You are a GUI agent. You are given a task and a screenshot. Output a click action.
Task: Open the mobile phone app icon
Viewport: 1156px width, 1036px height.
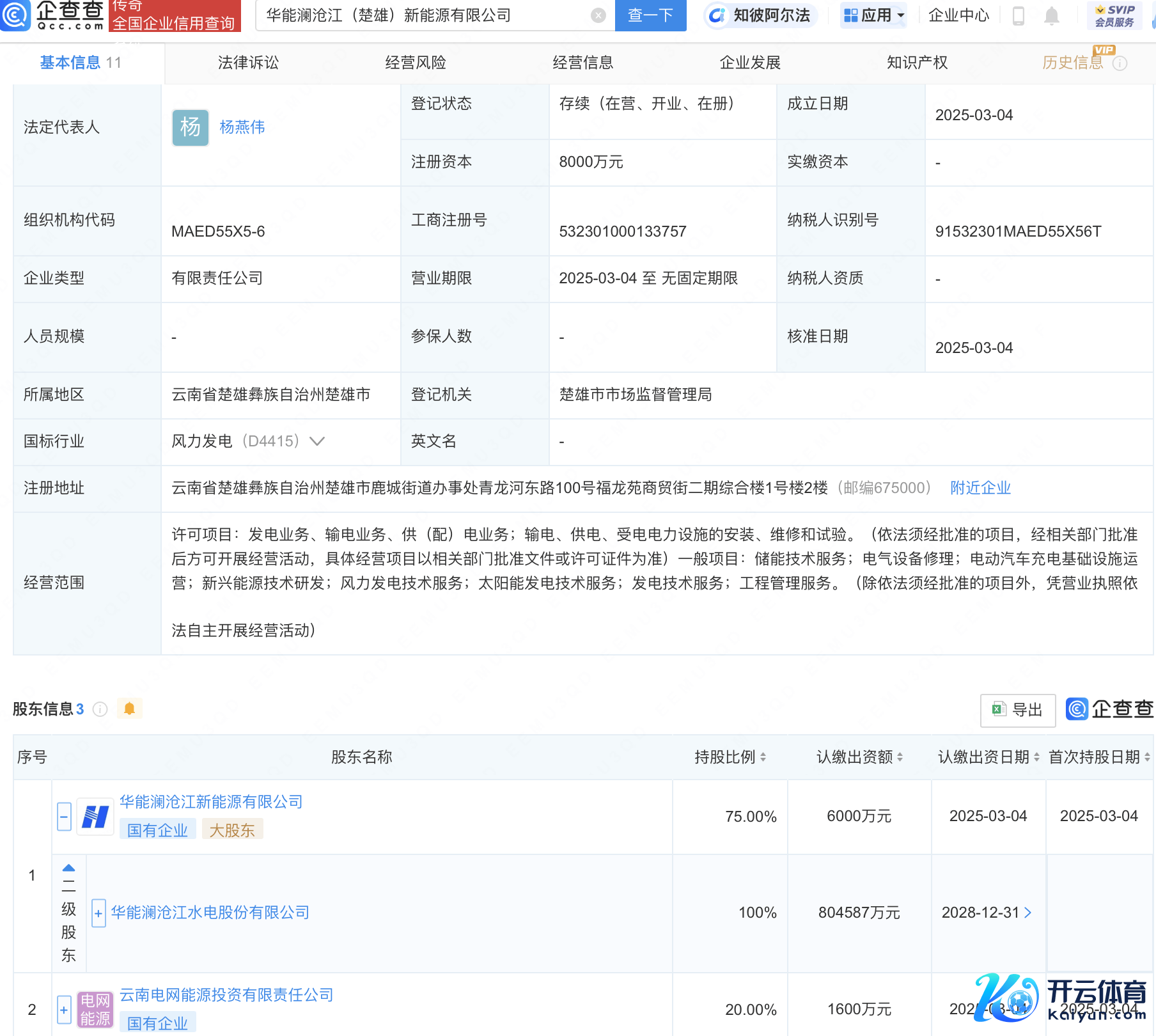click(x=1019, y=15)
